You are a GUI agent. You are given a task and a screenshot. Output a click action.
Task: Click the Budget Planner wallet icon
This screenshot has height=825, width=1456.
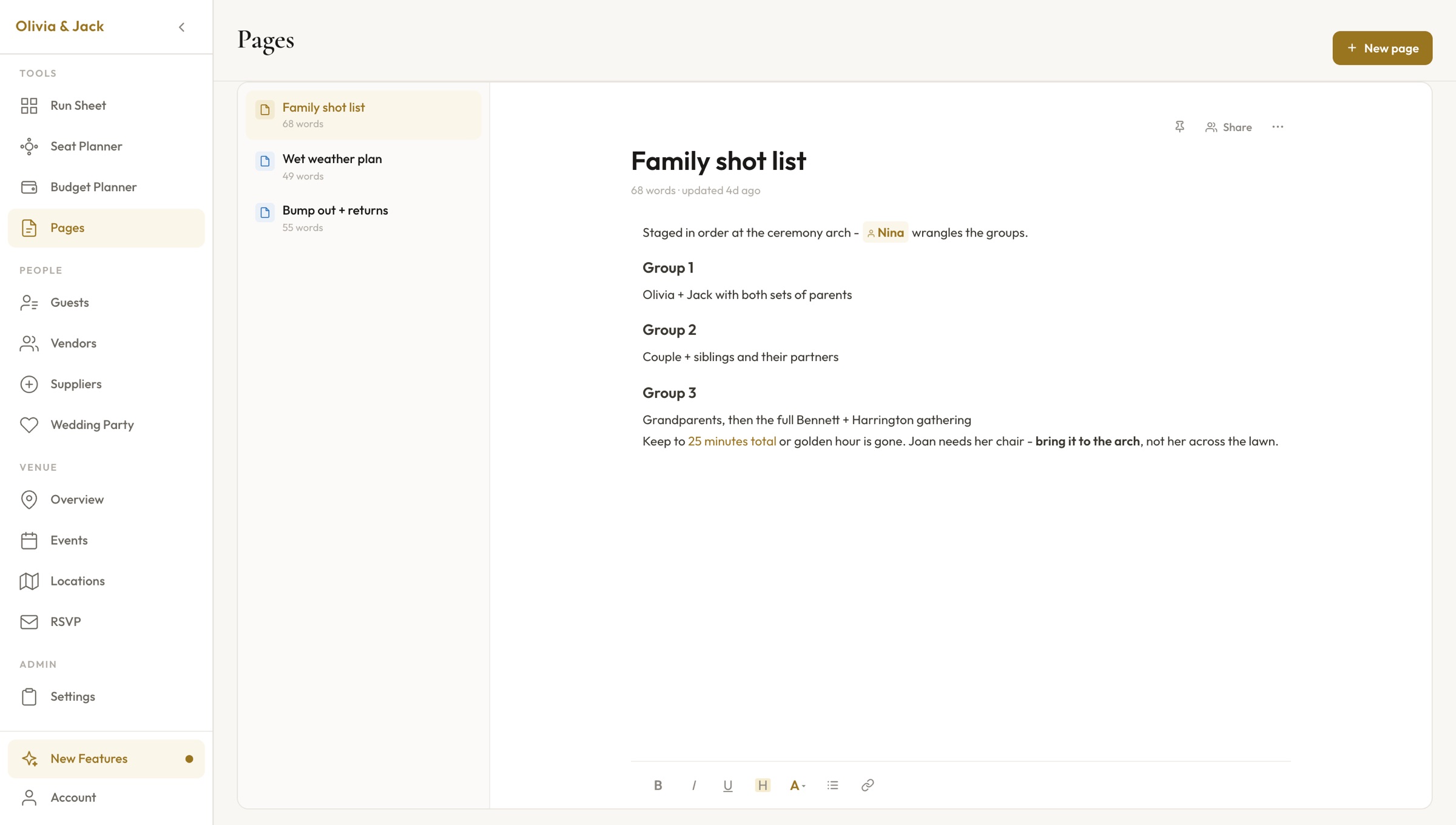click(29, 187)
